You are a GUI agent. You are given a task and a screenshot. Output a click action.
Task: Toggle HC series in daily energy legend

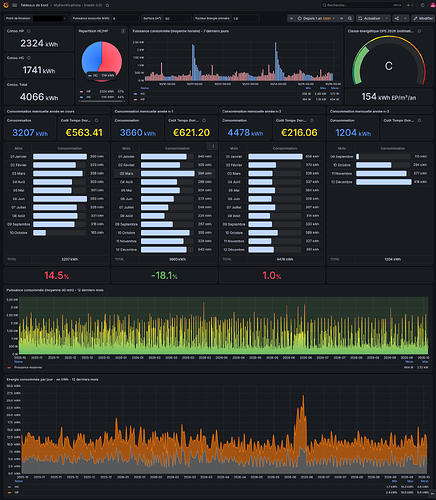pos(16,487)
